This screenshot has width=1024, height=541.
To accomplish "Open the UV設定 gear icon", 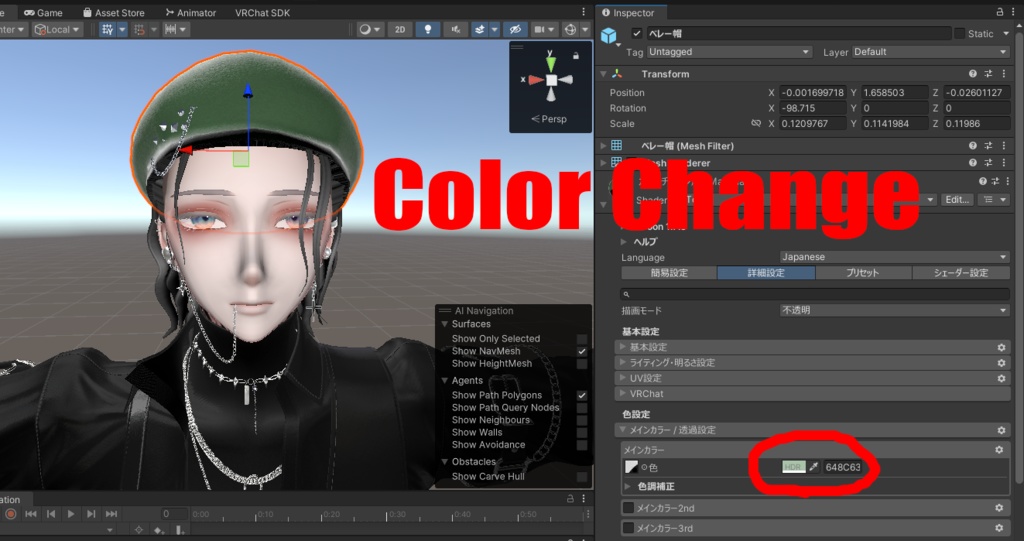I will tap(1001, 378).
